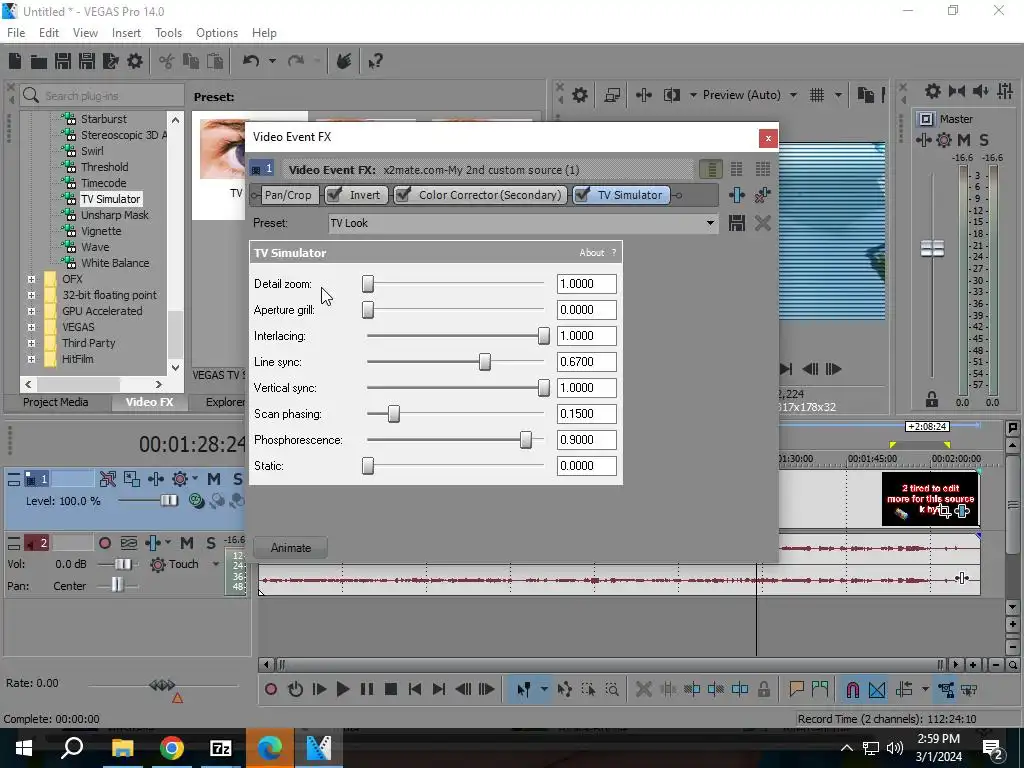Toggle Loop Playback button

(x=295, y=689)
